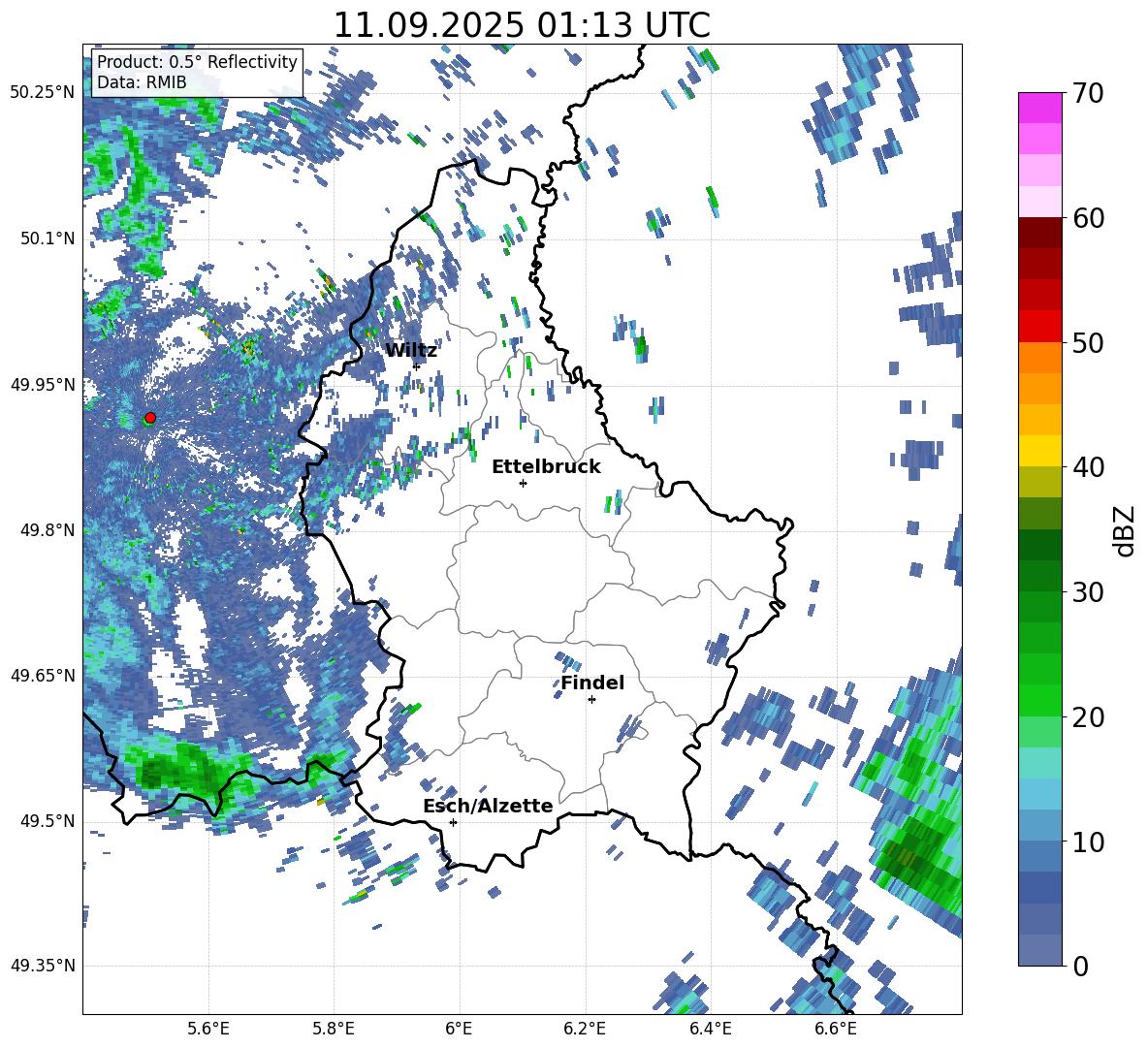This screenshot has width=1148, height=1048.
Task: Click the Esch/Alzette station cross marker
Action: click(x=453, y=822)
